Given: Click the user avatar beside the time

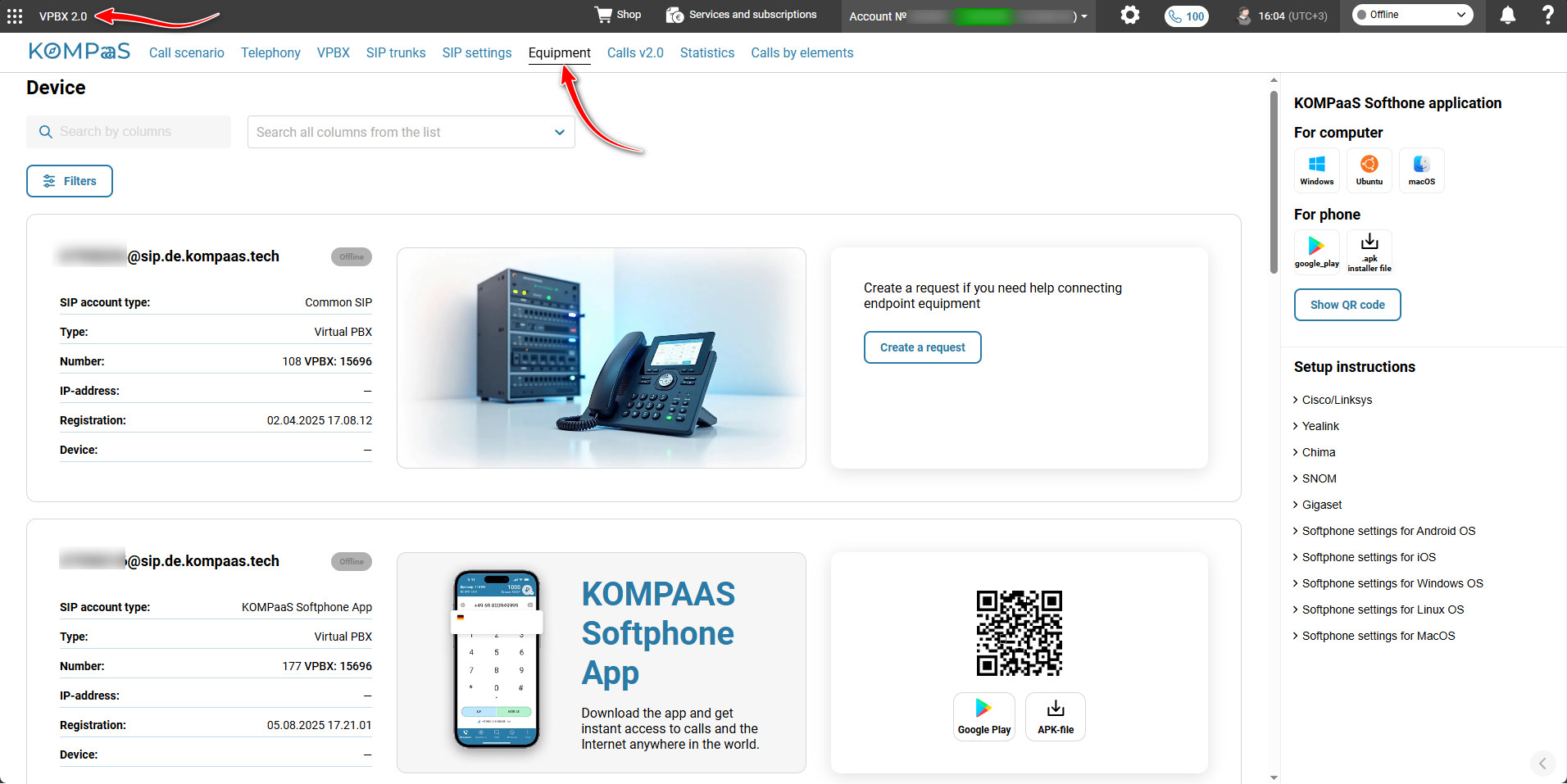Looking at the screenshot, I should coord(1244,16).
